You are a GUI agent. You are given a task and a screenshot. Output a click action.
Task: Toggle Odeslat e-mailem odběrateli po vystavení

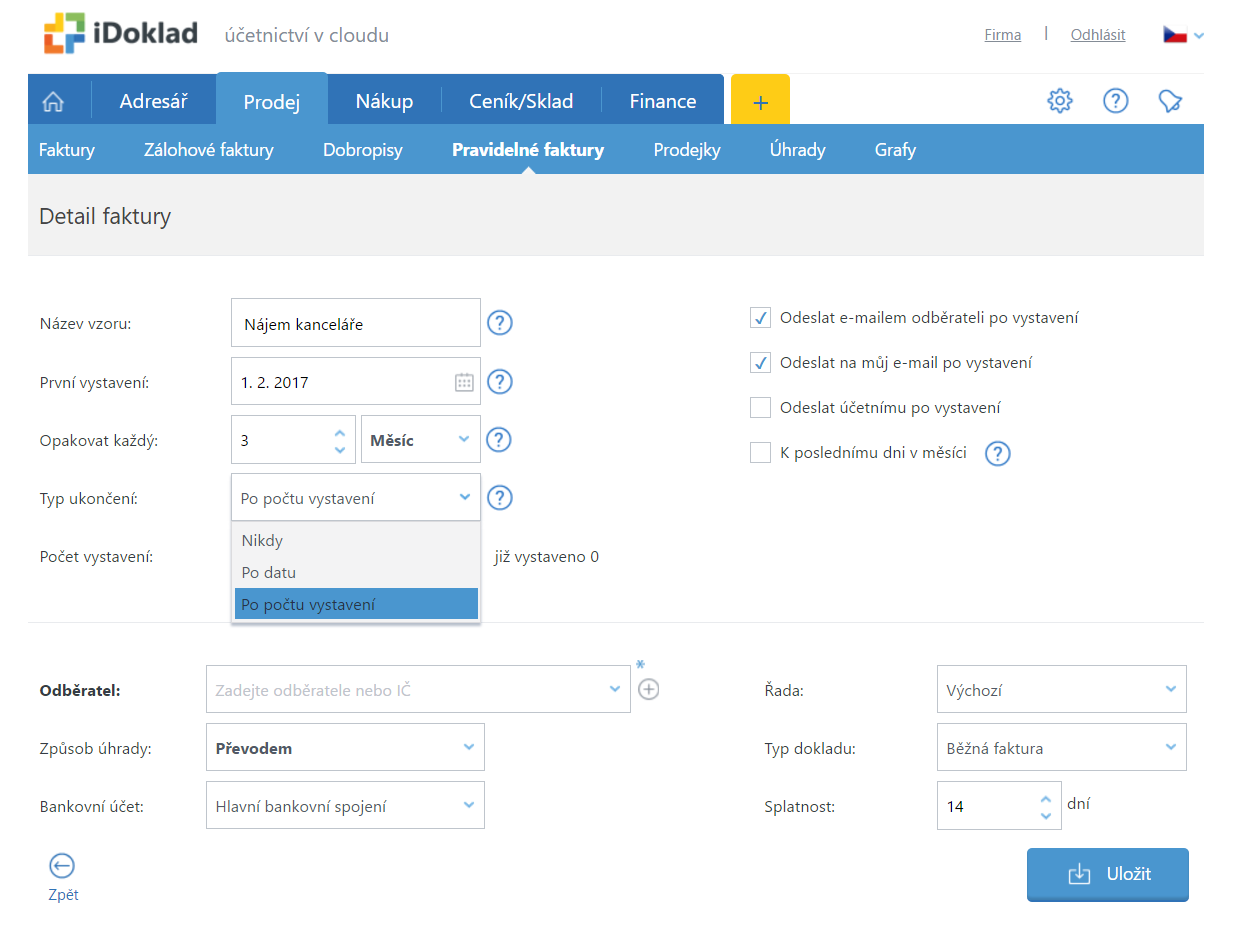pos(760,318)
